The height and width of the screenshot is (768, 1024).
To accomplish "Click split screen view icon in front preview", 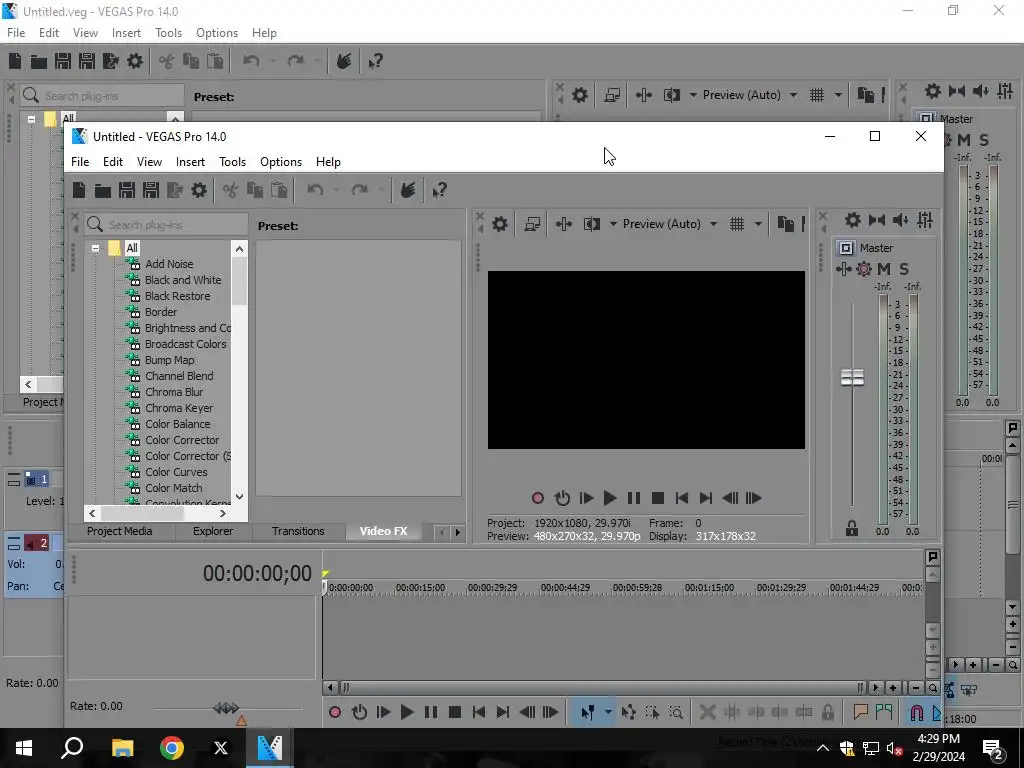I will (x=592, y=224).
